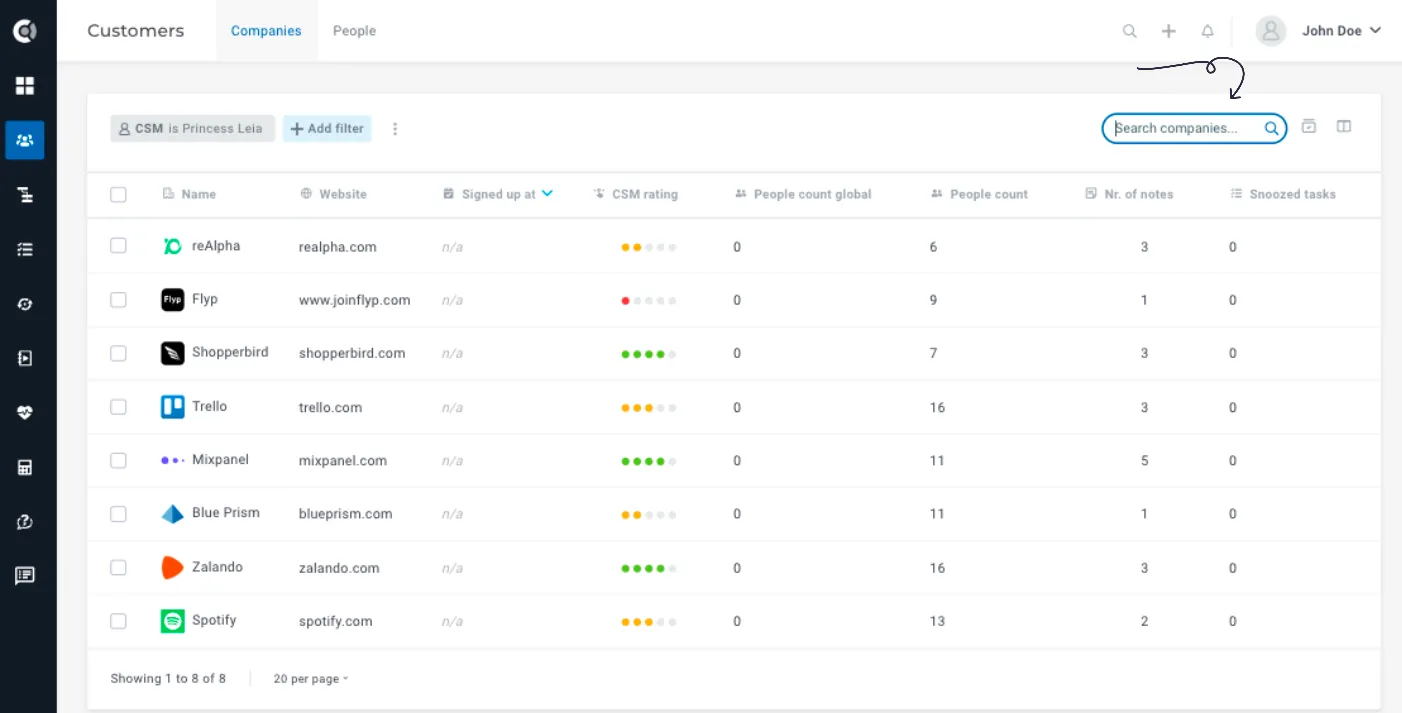The width and height of the screenshot is (1402, 713).
Task: Open the column layout icon
Action: tap(1344, 126)
